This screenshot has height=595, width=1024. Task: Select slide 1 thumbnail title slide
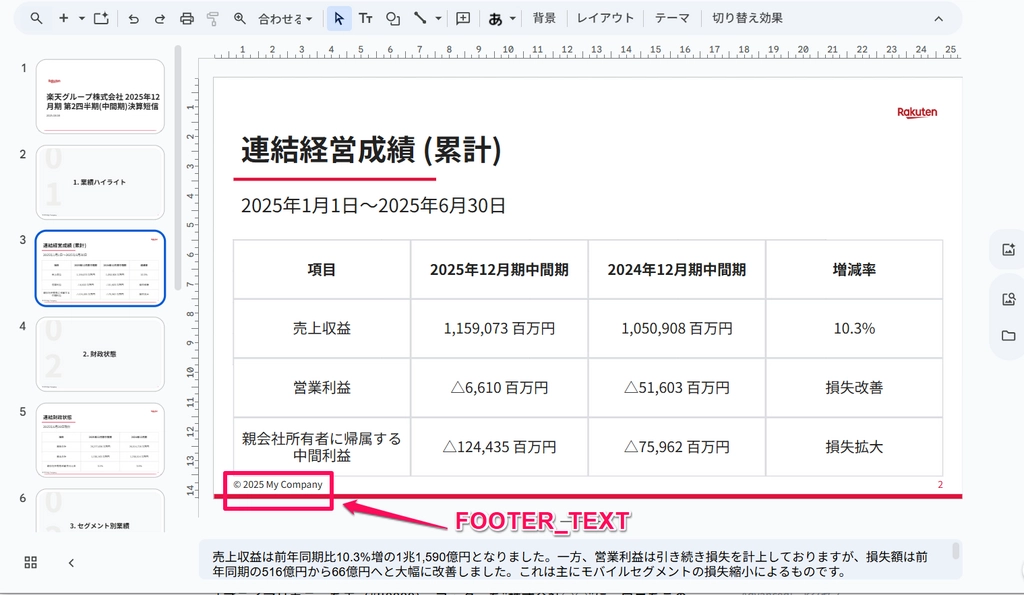click(x=100, y=96)
